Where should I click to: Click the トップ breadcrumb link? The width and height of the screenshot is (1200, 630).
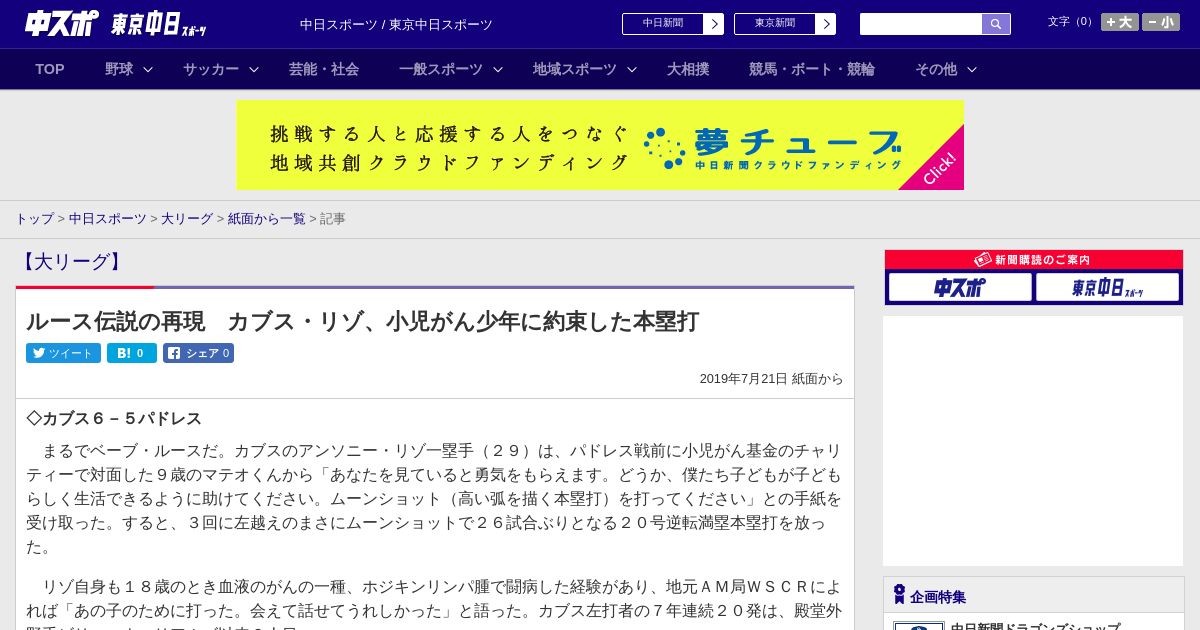tap(34, 218)
